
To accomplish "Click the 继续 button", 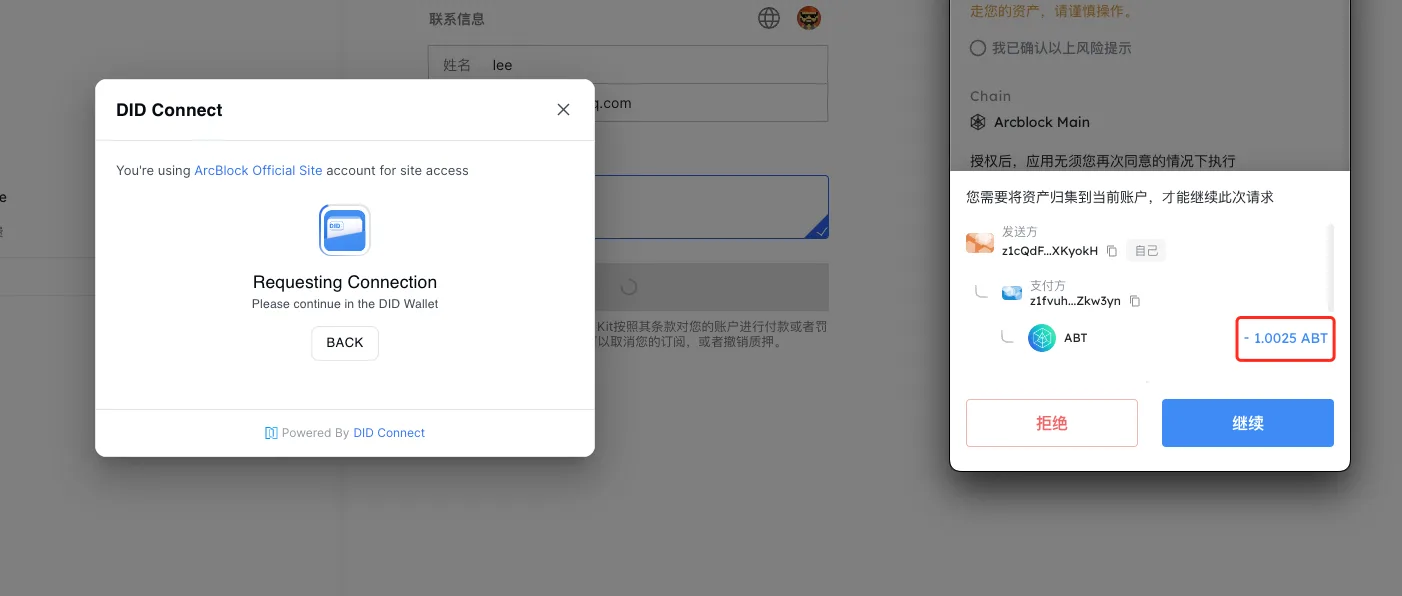I will [1248, 423].
